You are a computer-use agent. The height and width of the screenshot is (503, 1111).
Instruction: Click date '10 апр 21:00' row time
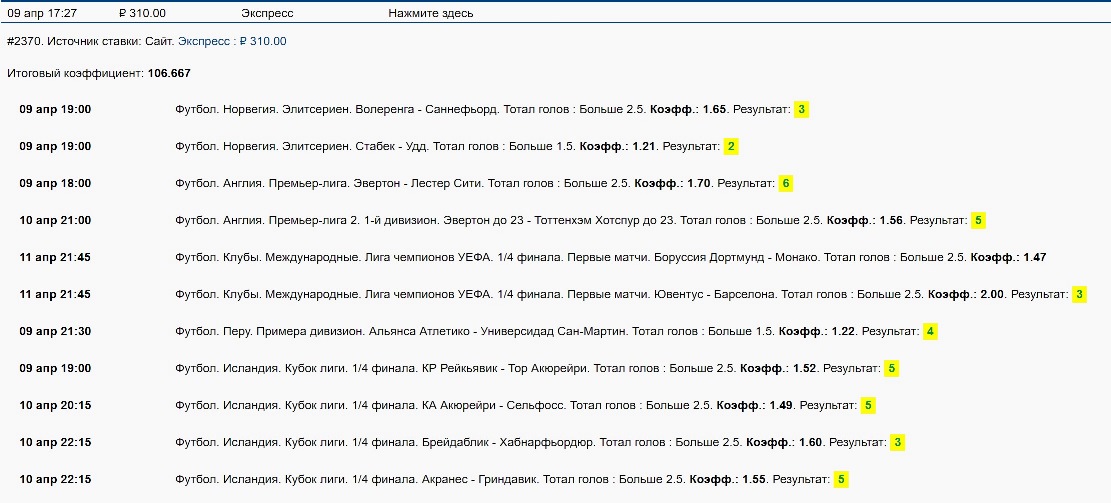coord(55,220)
